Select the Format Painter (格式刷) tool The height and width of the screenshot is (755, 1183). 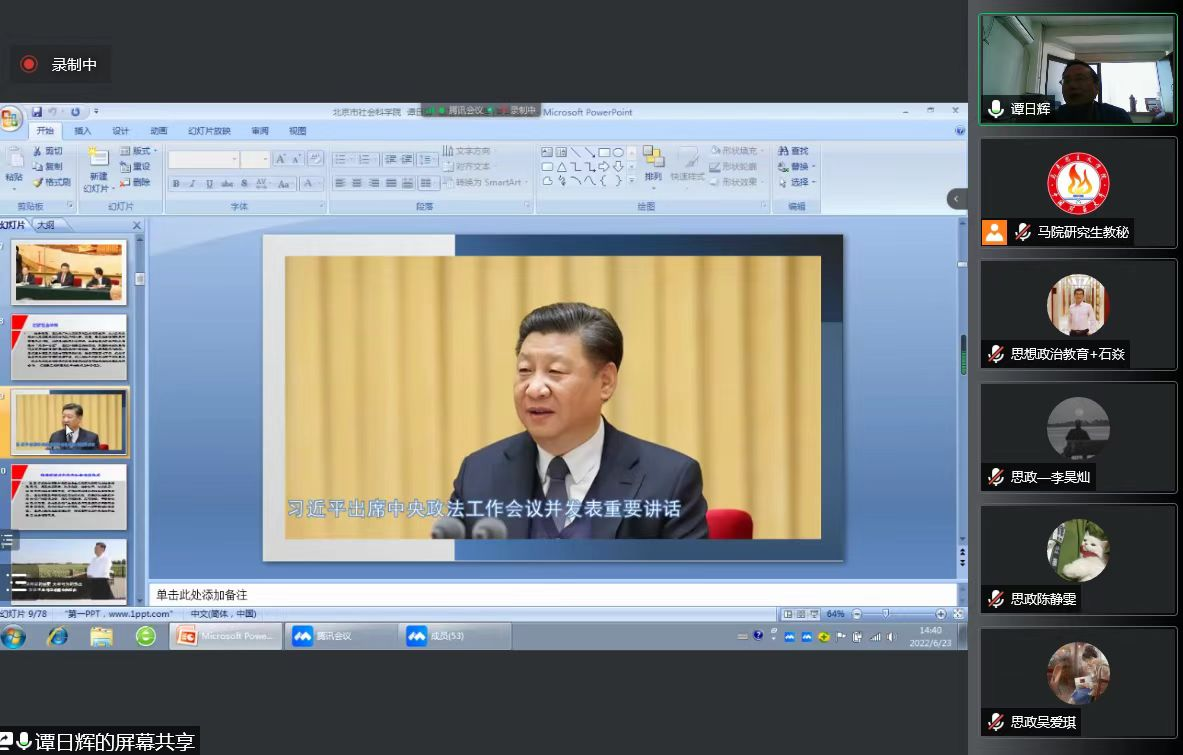click(38, 182)
